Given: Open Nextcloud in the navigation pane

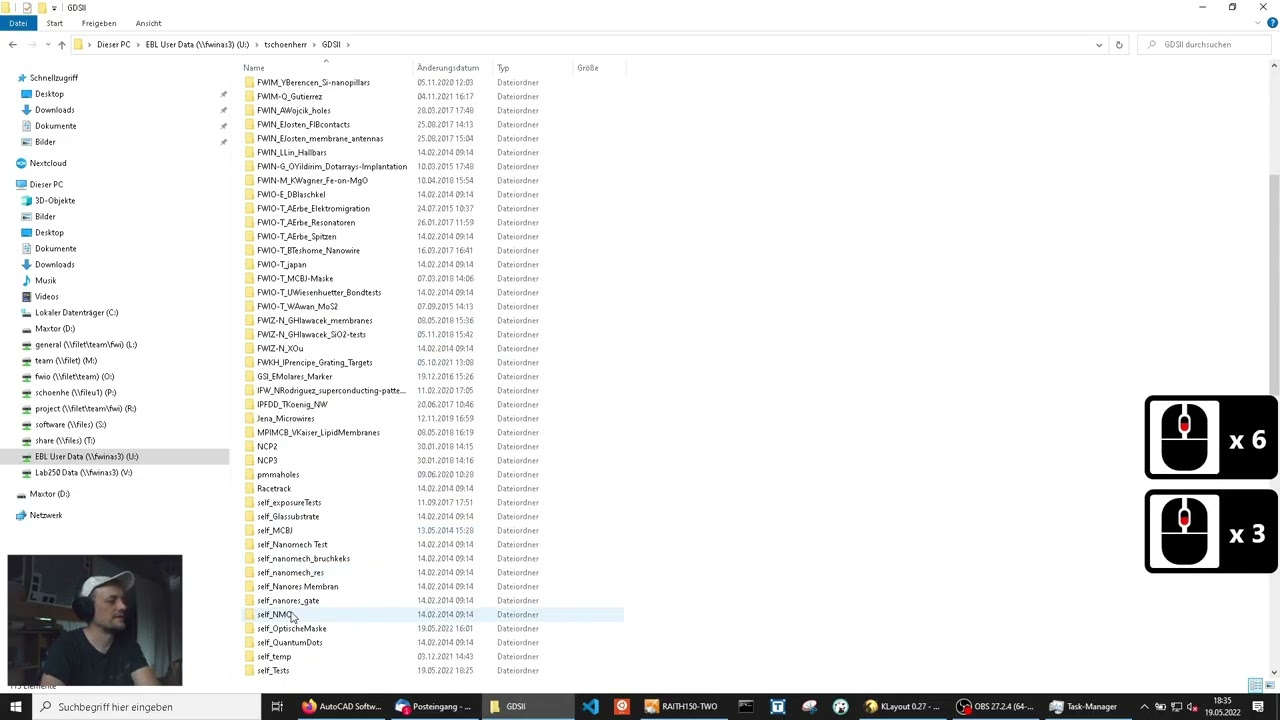Looking at the screenshot, I should [47, 163].
